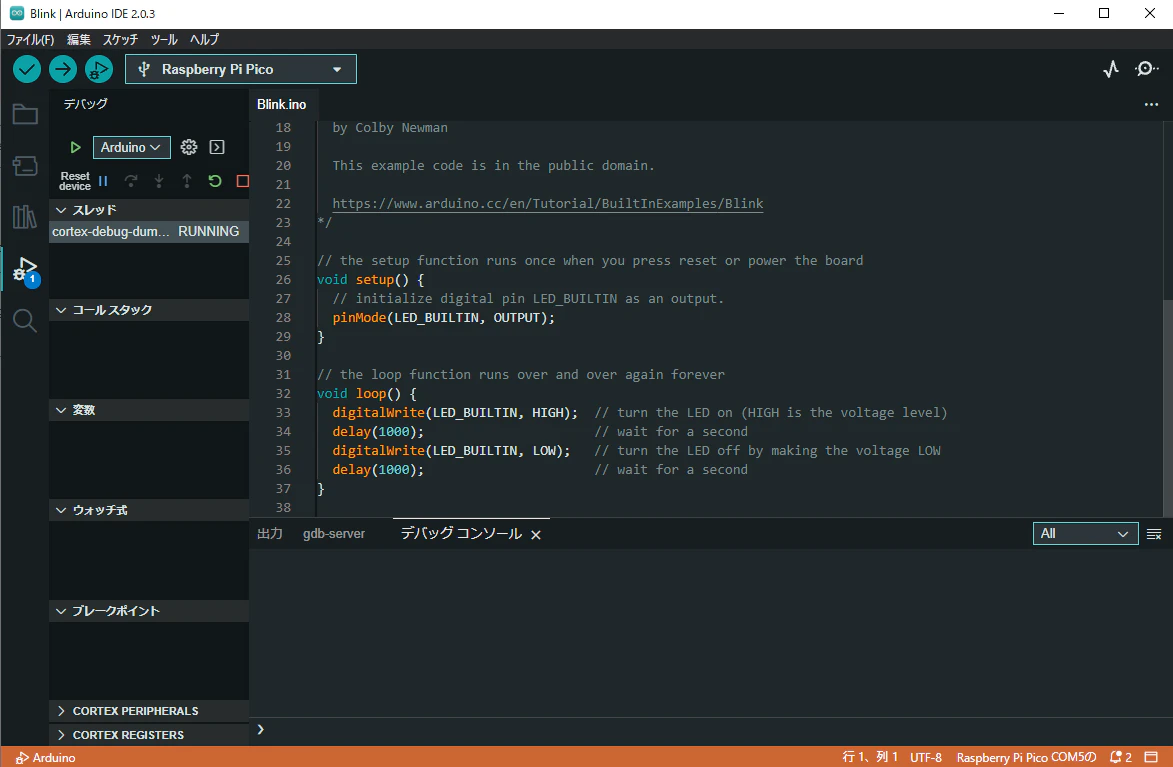This screenshot has width=1173, height=767.
Task: Clear the debug console output
Action: coord(1154,534)
